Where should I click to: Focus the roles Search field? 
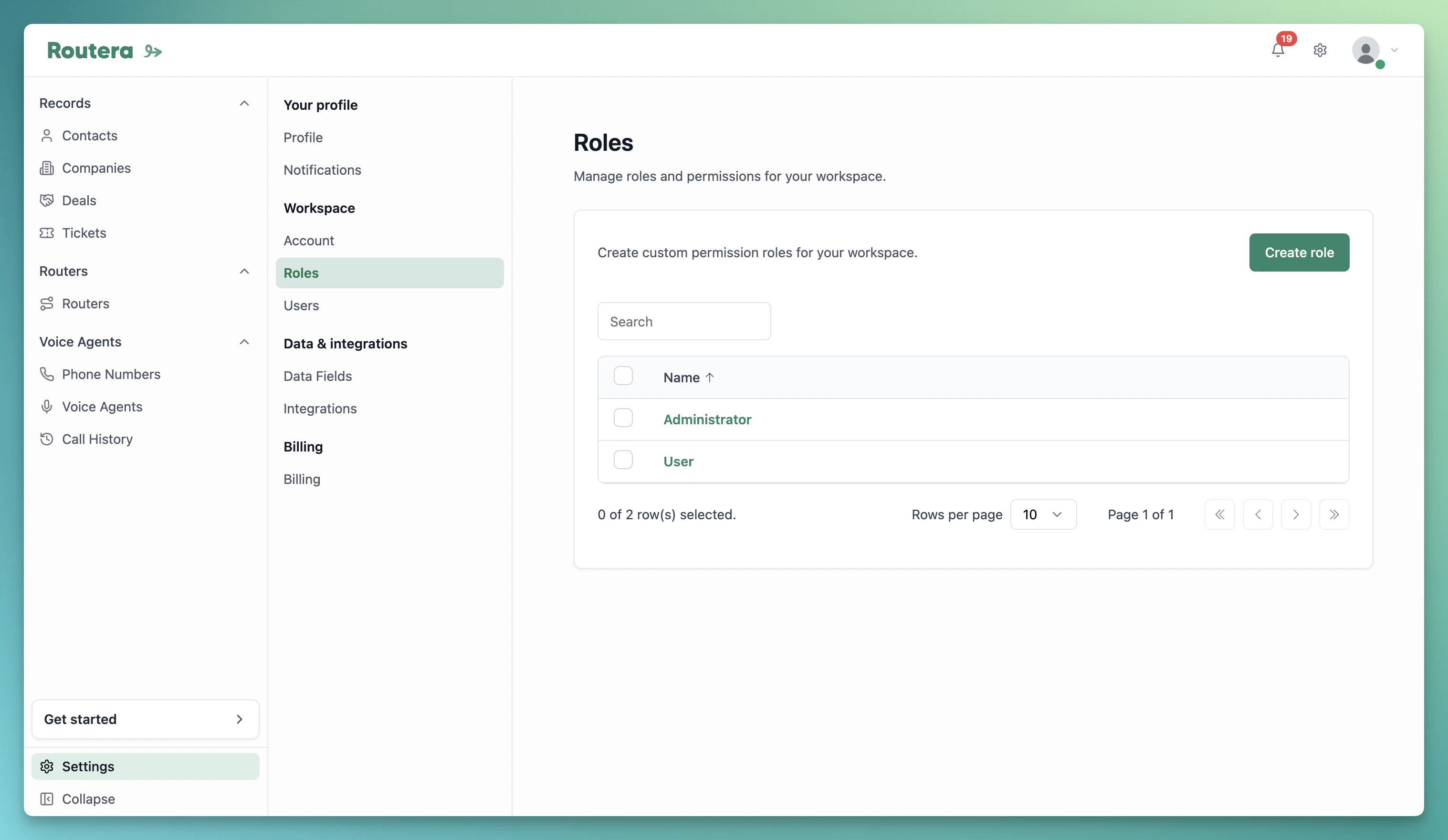tap(684, 321)
